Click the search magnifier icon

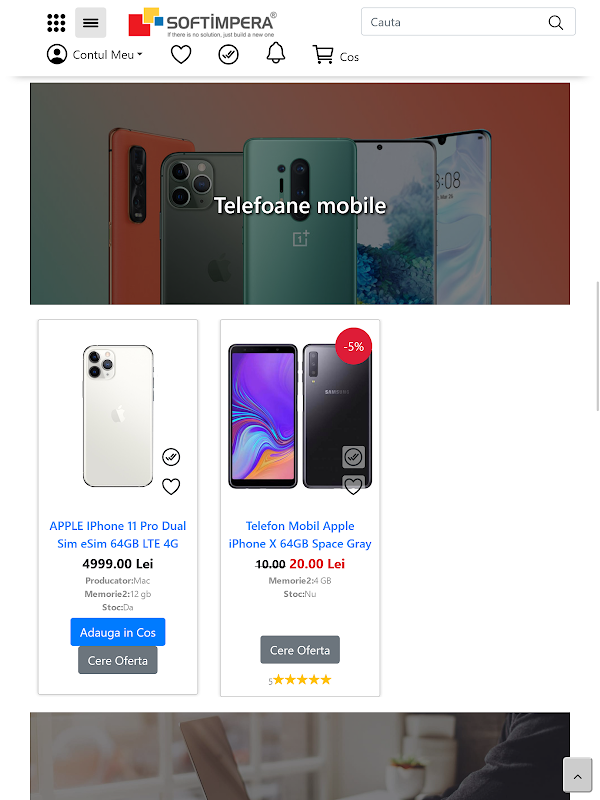[x=556, y=22]
